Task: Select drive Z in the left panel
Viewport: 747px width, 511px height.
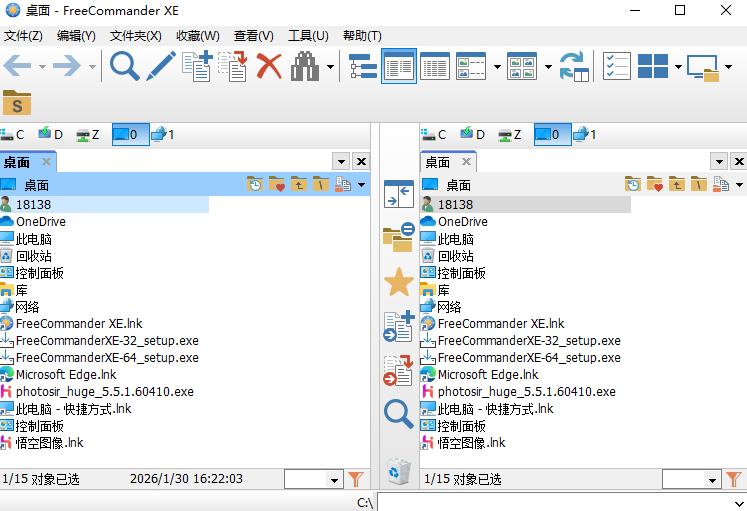Action: tap(88, 135)
